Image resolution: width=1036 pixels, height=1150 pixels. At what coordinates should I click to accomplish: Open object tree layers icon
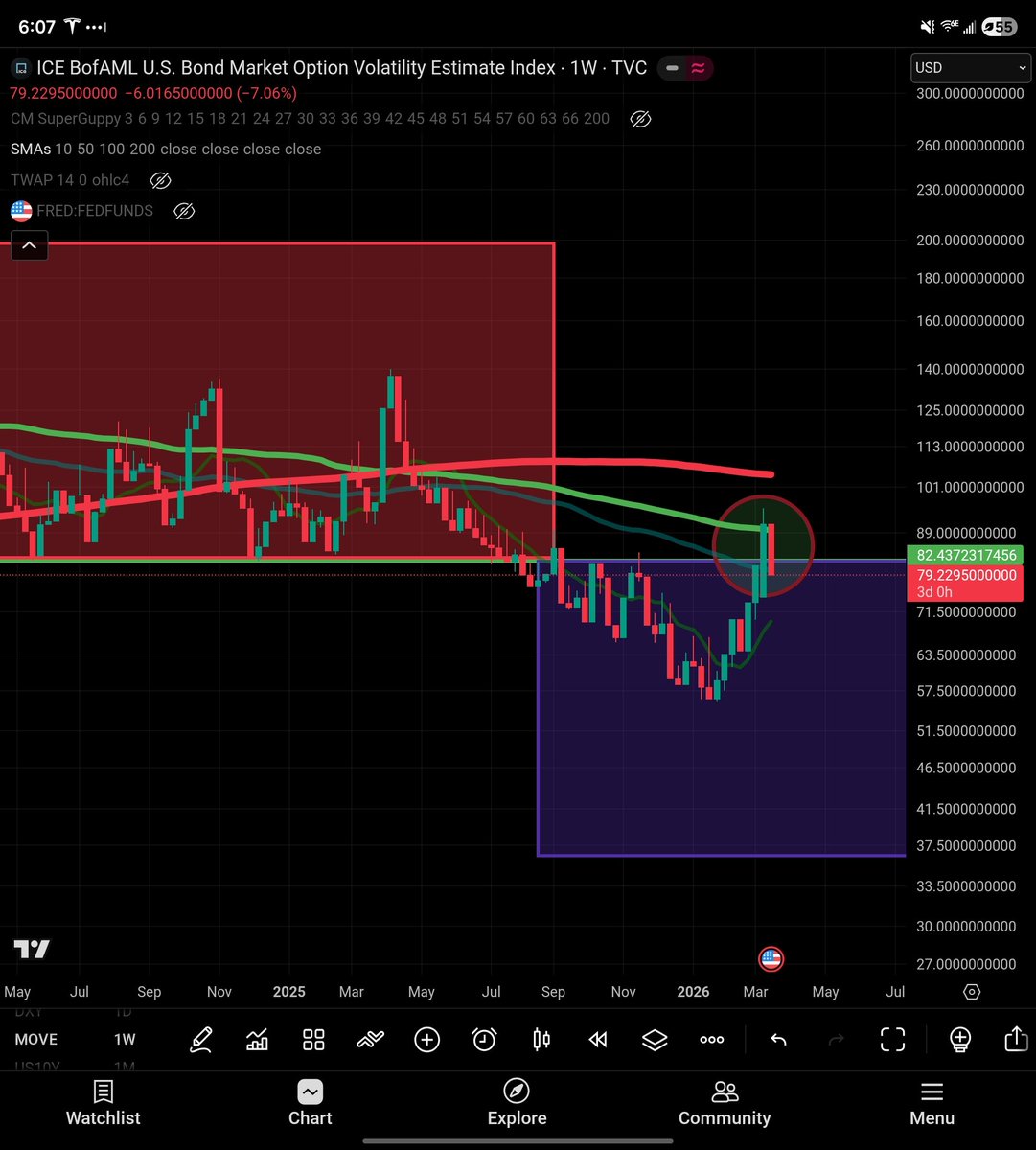pos(655,1040)
